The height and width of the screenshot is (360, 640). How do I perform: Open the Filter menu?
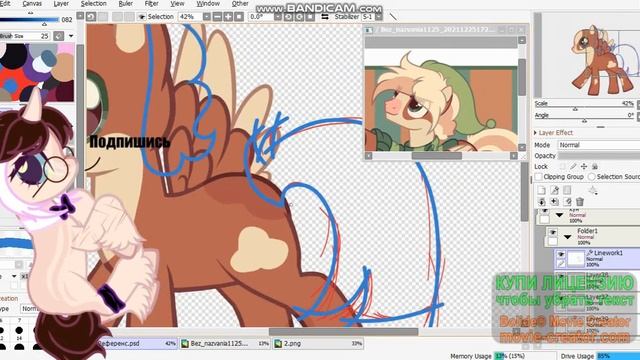tap(151, 3)
